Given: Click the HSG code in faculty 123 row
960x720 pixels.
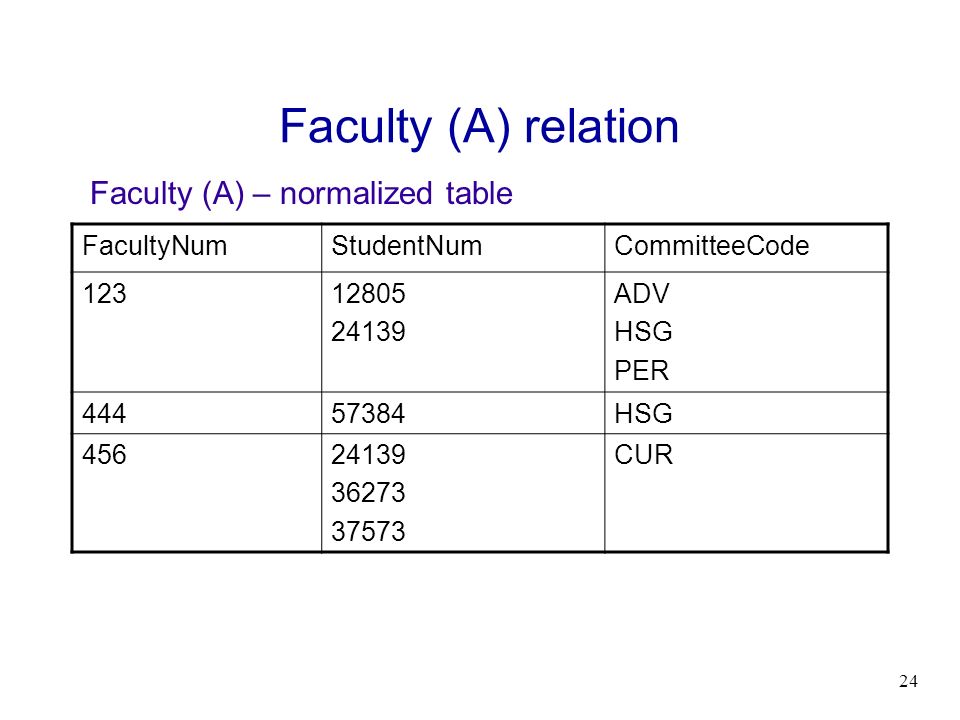Looking at the screenshot, I should [643, 332].
